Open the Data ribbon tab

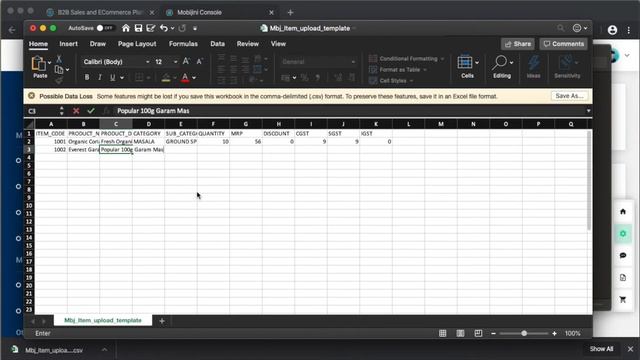218,44
